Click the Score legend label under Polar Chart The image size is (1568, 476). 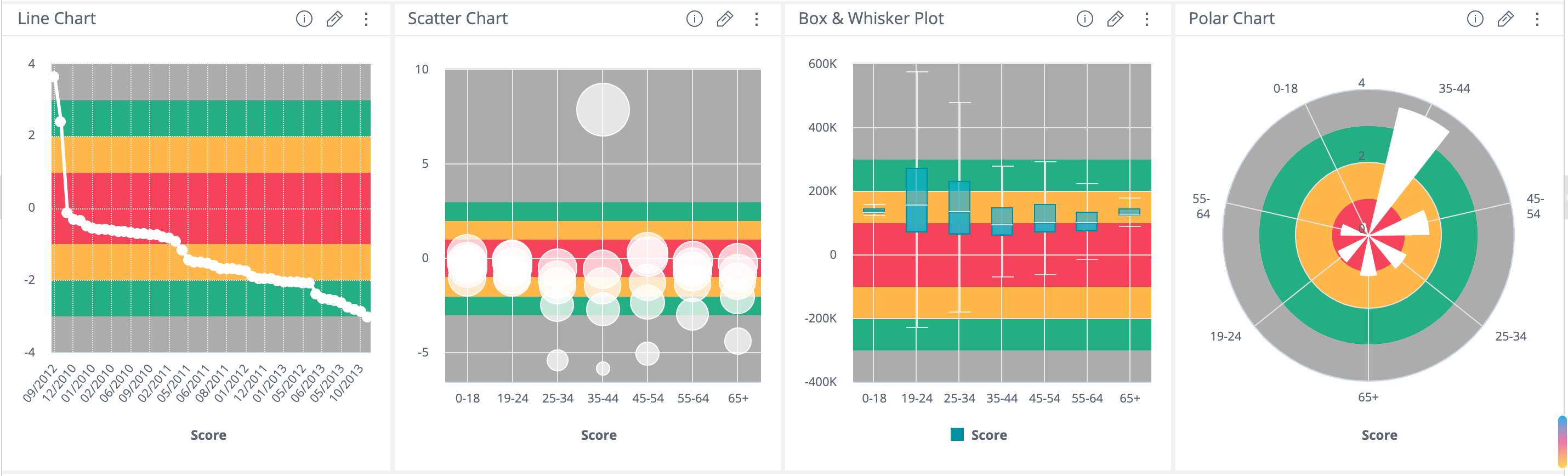pos(1379,435)
